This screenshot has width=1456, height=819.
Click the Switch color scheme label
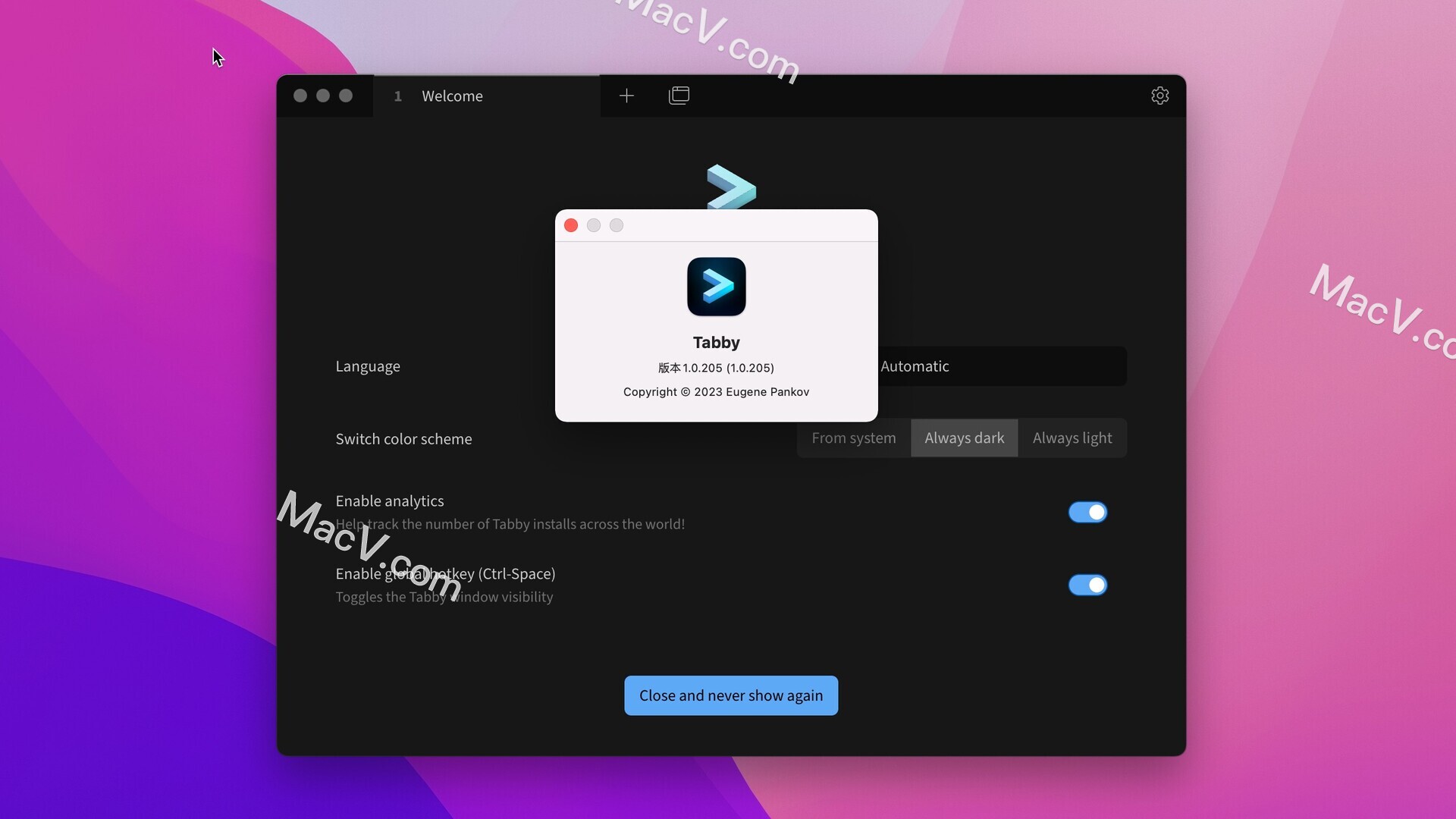[x=403, y=439]
